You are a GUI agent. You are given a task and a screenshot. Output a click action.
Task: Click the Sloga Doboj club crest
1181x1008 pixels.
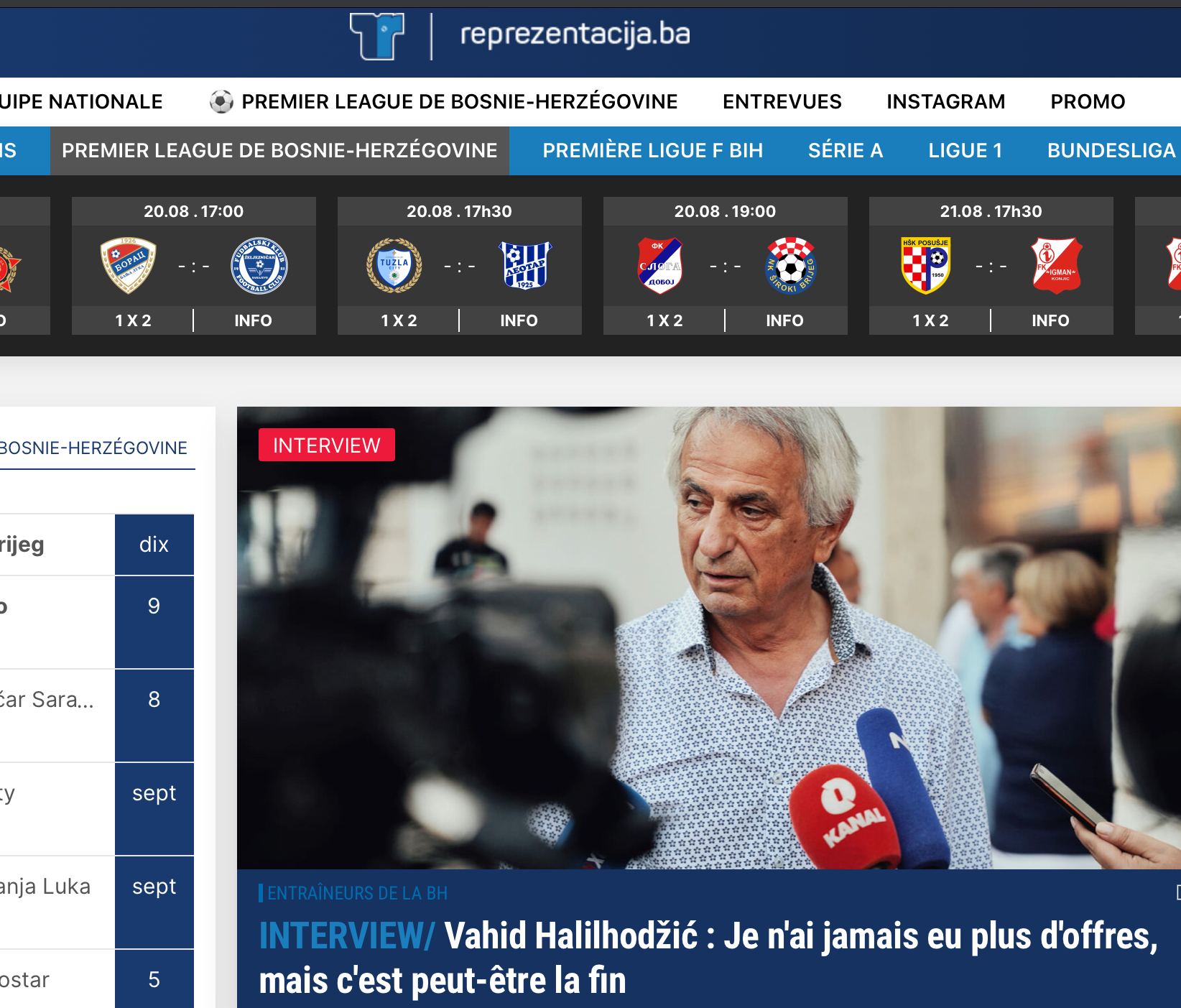click(660, 266)
